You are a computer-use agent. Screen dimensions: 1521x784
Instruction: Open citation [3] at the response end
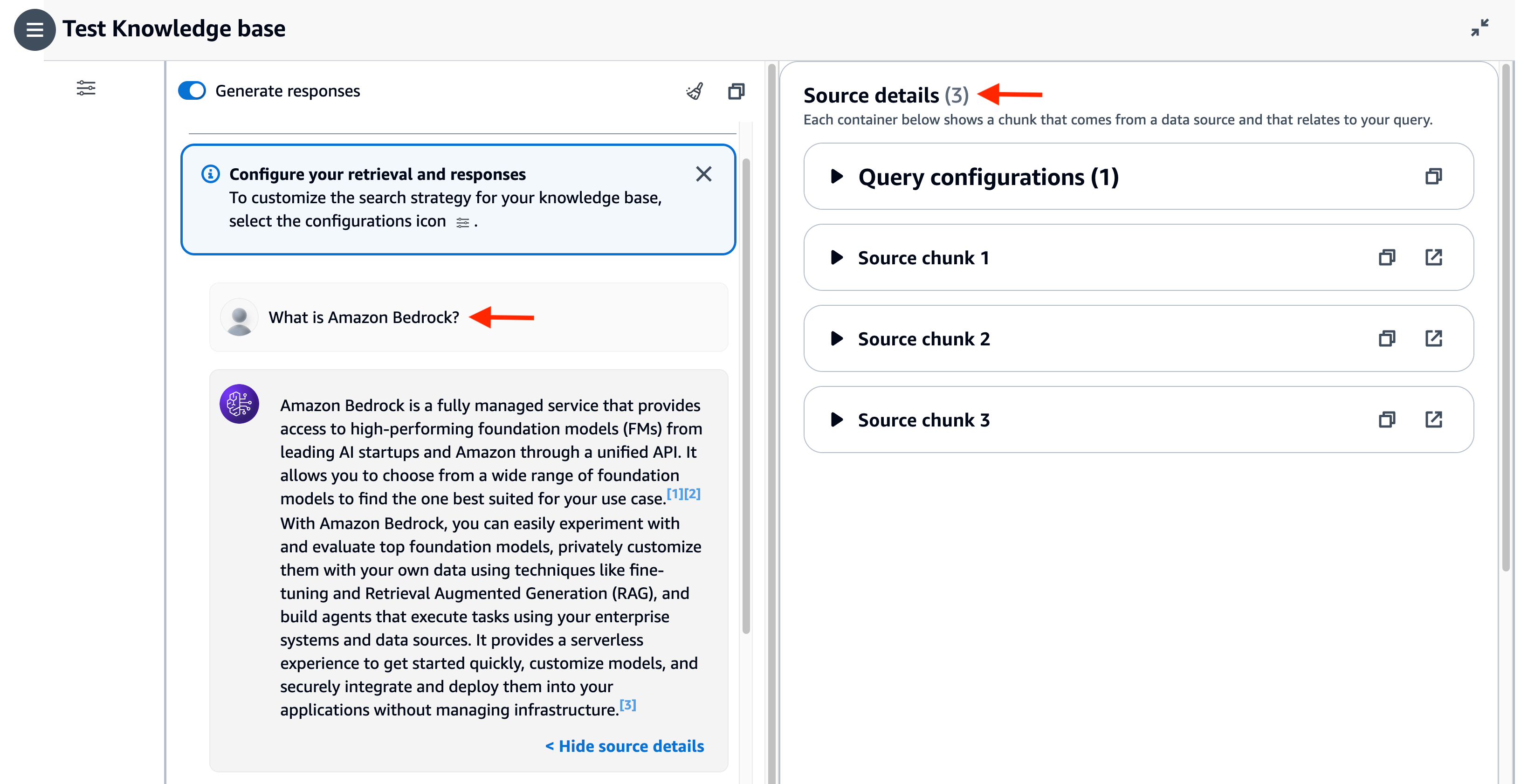pyautogui.click(x=627, y=705)
